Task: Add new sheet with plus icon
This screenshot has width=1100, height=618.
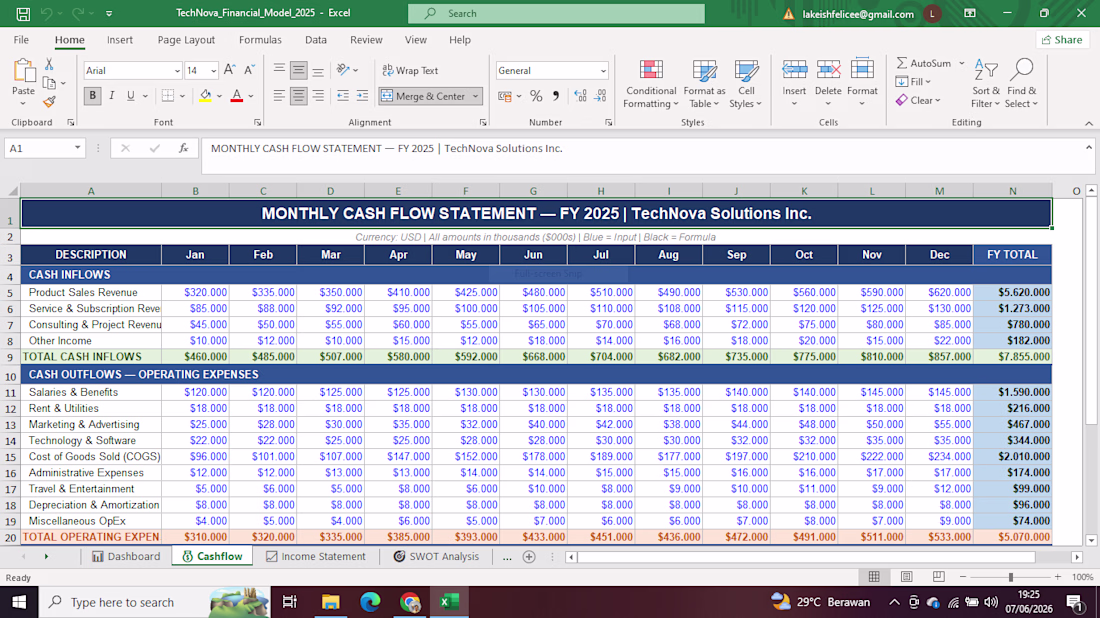Action: click(x=529, y=557)
